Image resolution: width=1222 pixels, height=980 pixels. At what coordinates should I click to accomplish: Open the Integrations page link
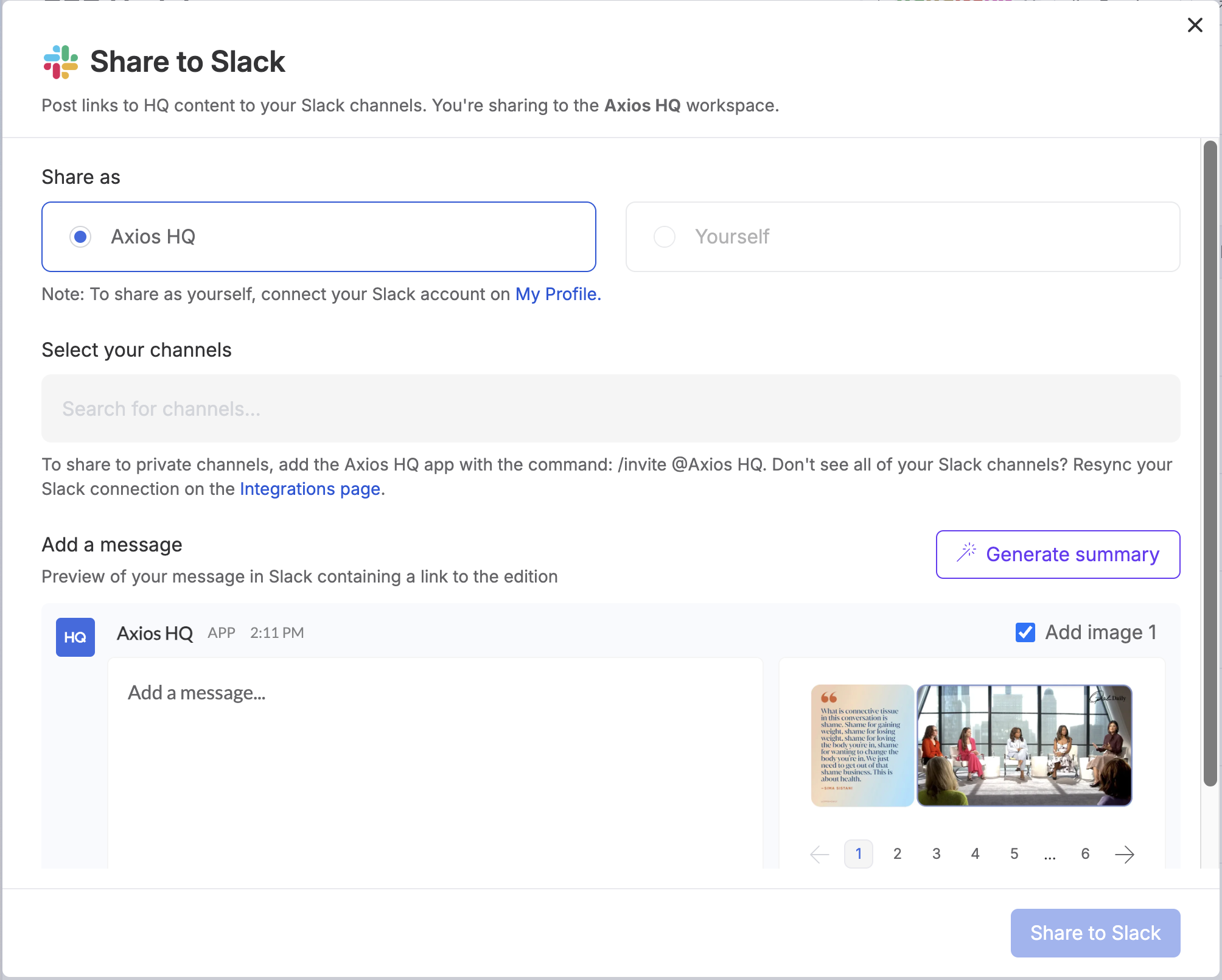click(x=310, y=489)
